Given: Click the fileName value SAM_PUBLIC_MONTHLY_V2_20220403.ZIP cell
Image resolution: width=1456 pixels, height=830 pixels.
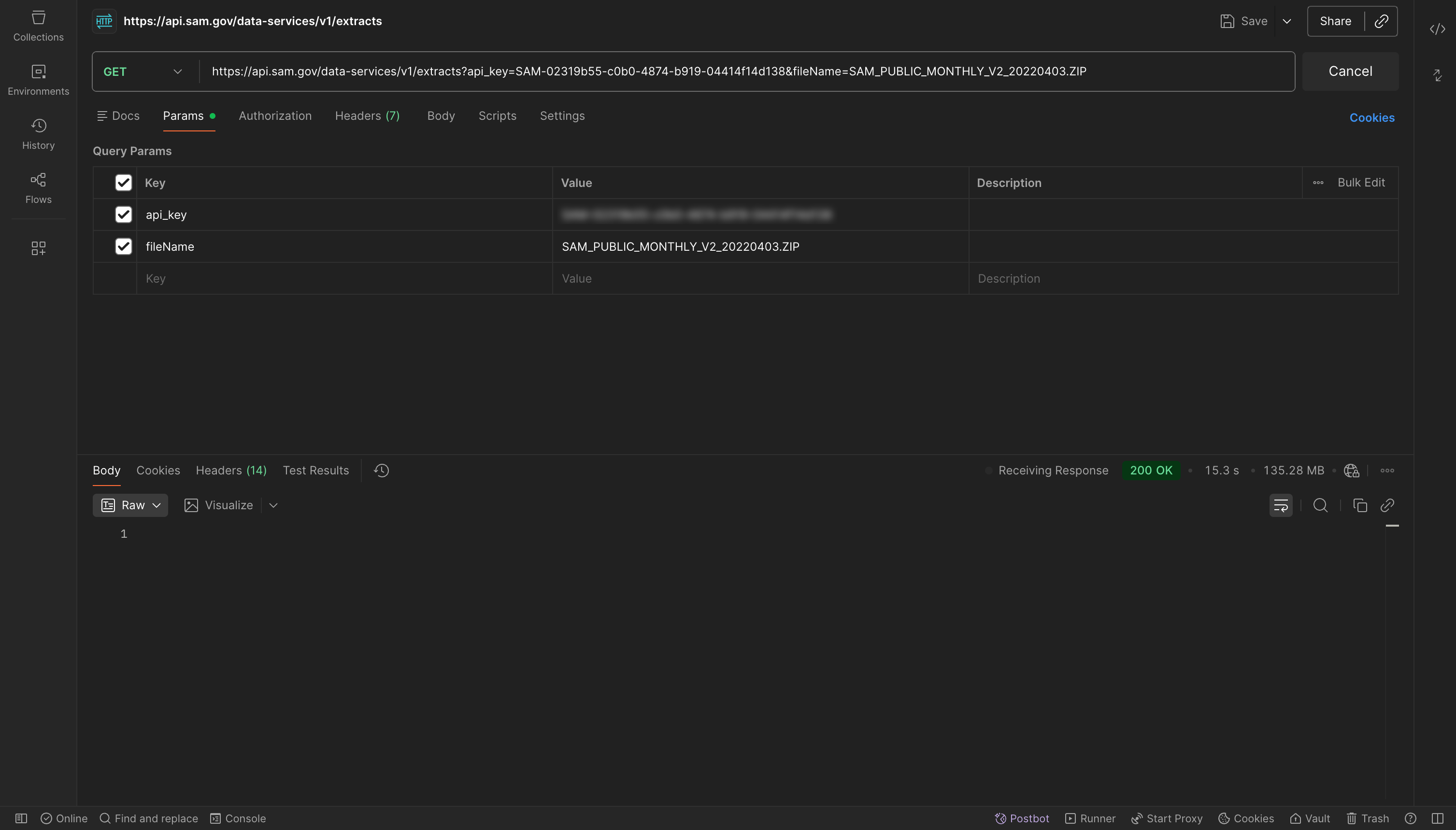Looking at the screenshot, I should [760, 246].
